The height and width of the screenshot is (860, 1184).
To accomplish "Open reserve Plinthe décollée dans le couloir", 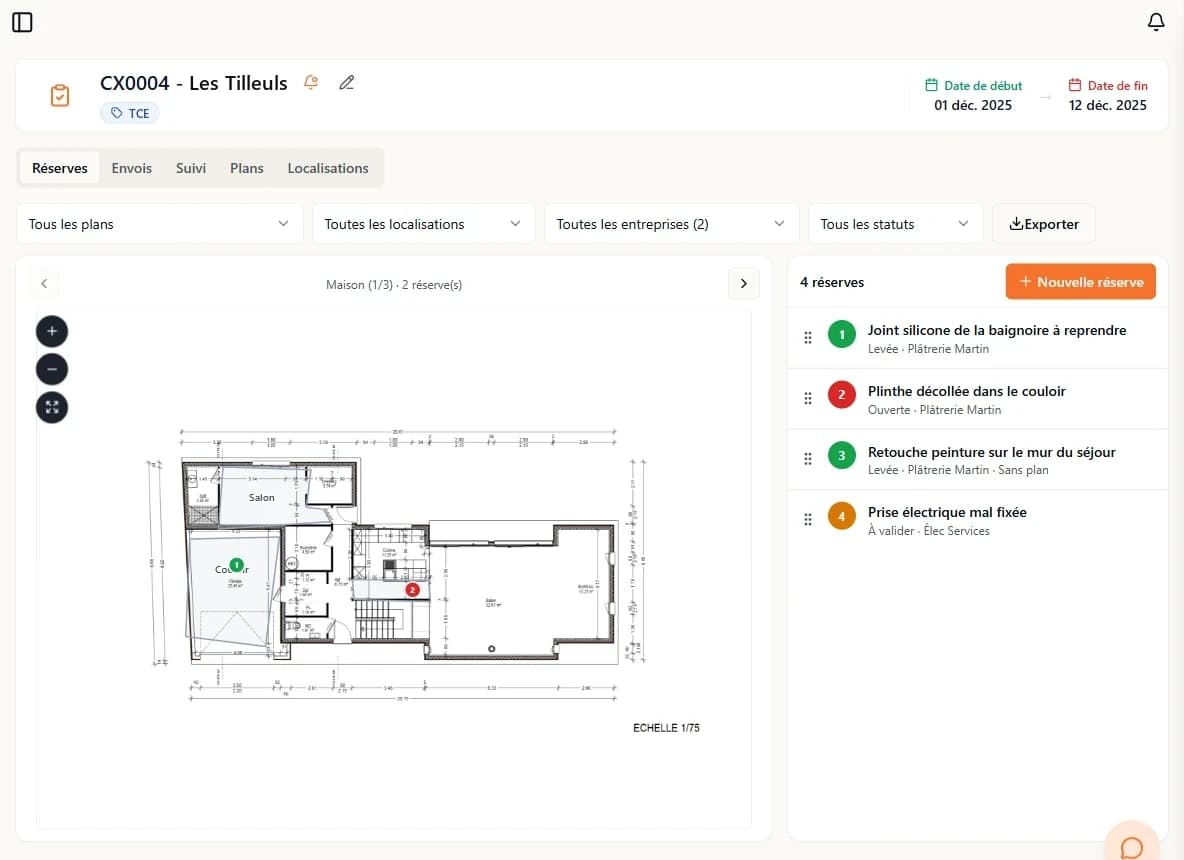I will (977, 399).
